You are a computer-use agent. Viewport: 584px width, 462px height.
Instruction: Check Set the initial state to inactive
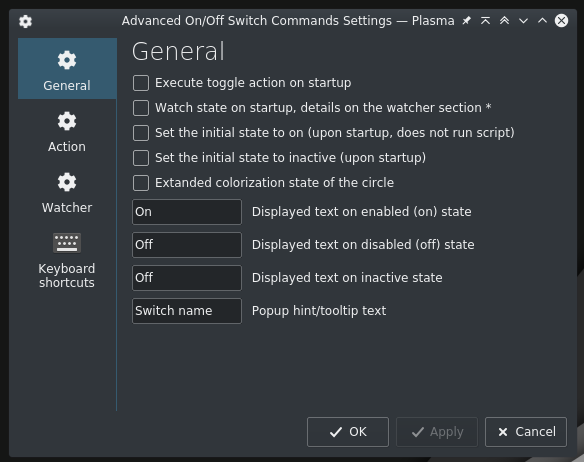tap(141, 158)
